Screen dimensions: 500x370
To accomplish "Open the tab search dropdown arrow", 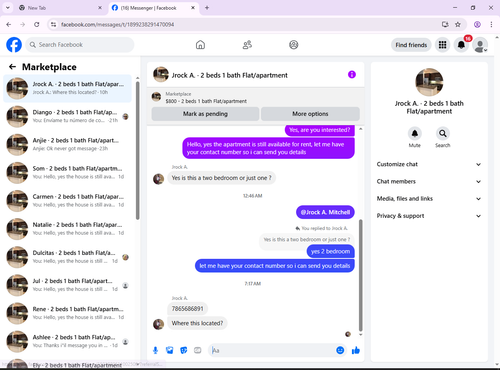I will pyautogui.click(x=8, y=8).
